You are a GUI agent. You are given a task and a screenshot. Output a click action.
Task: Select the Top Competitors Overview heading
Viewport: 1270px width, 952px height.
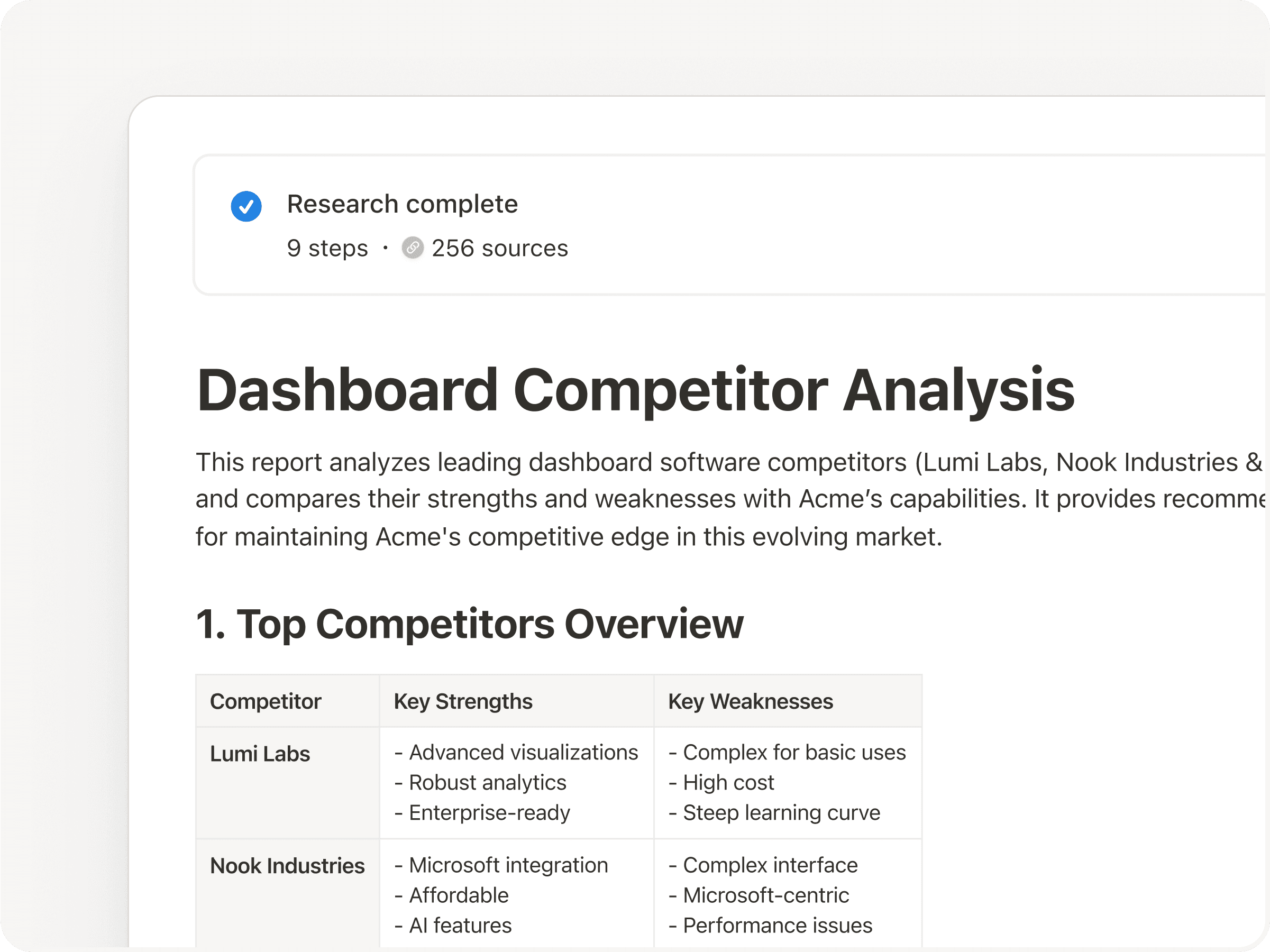pos(469,624)
